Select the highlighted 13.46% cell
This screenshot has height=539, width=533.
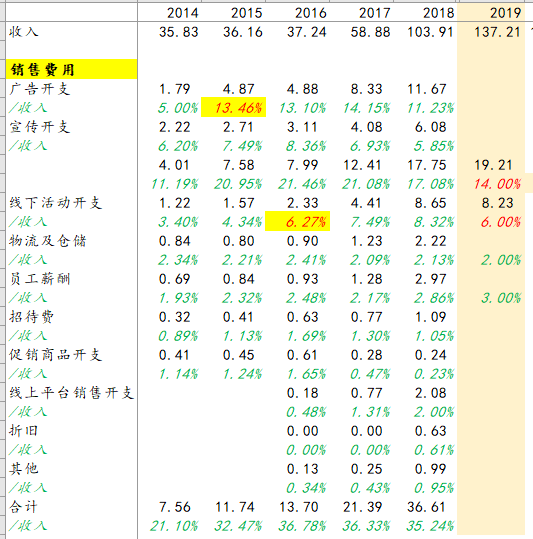coord(233,108)
